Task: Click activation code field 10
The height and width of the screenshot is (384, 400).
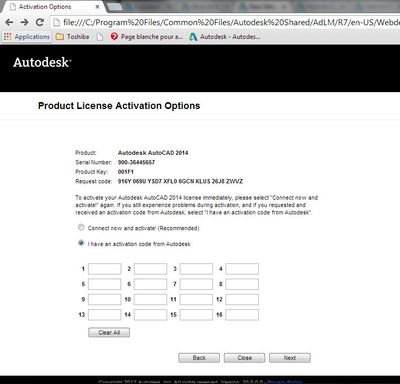Action: coord(150,299)
